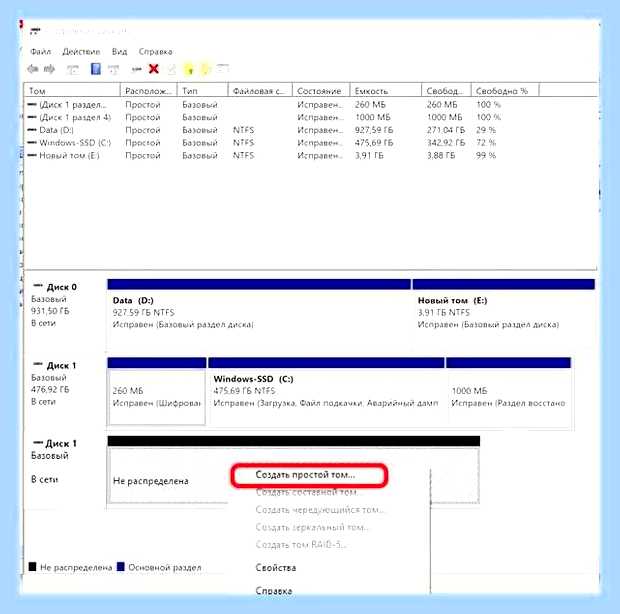This screenshot has width=620, height=614.
Task: Click the second yellow folder toolbar icon
Action: (206, 70)
